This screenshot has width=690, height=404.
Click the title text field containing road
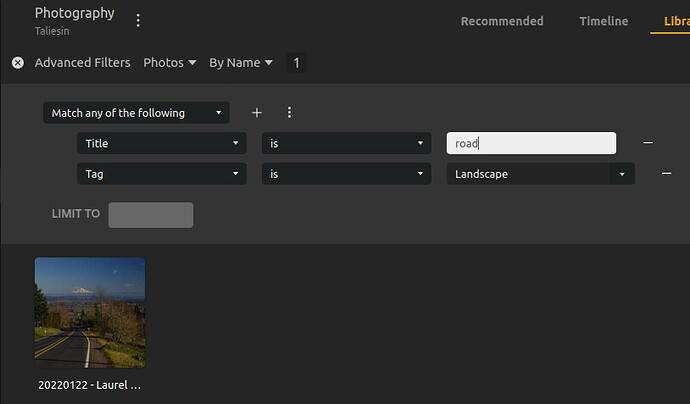coord(530,143)
